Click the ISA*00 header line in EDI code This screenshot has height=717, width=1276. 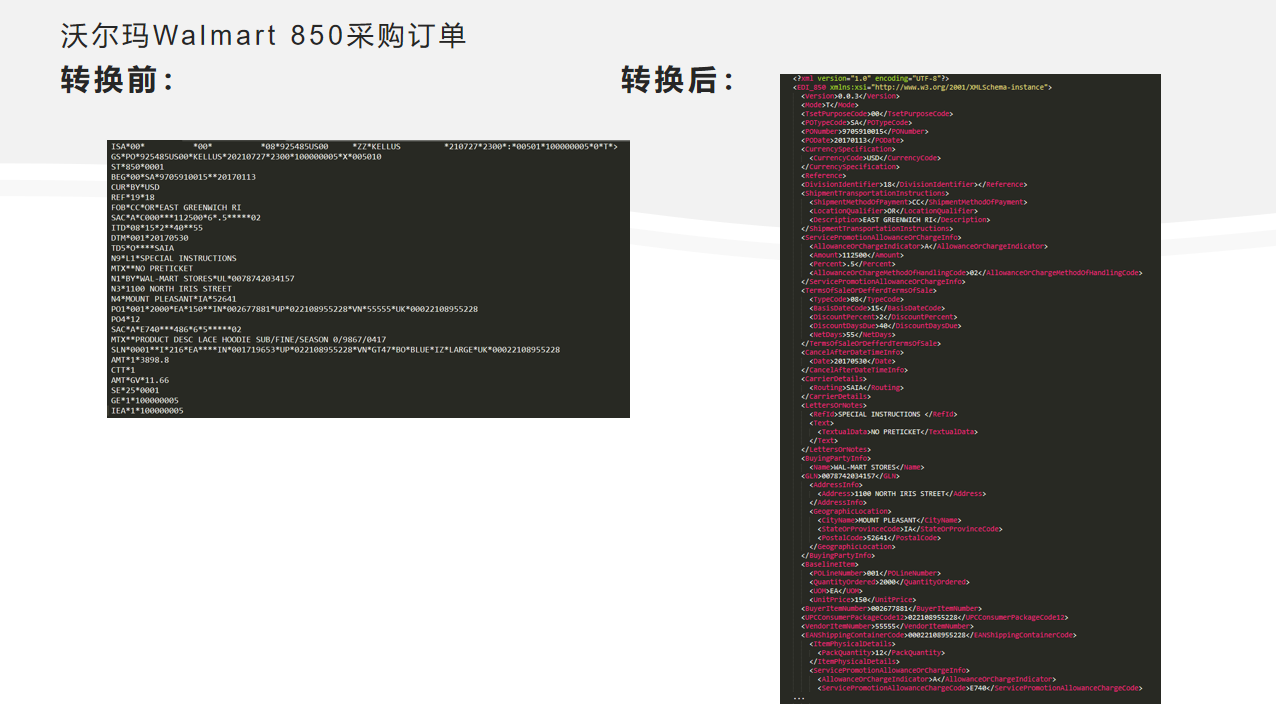click(x=364, y=147)
